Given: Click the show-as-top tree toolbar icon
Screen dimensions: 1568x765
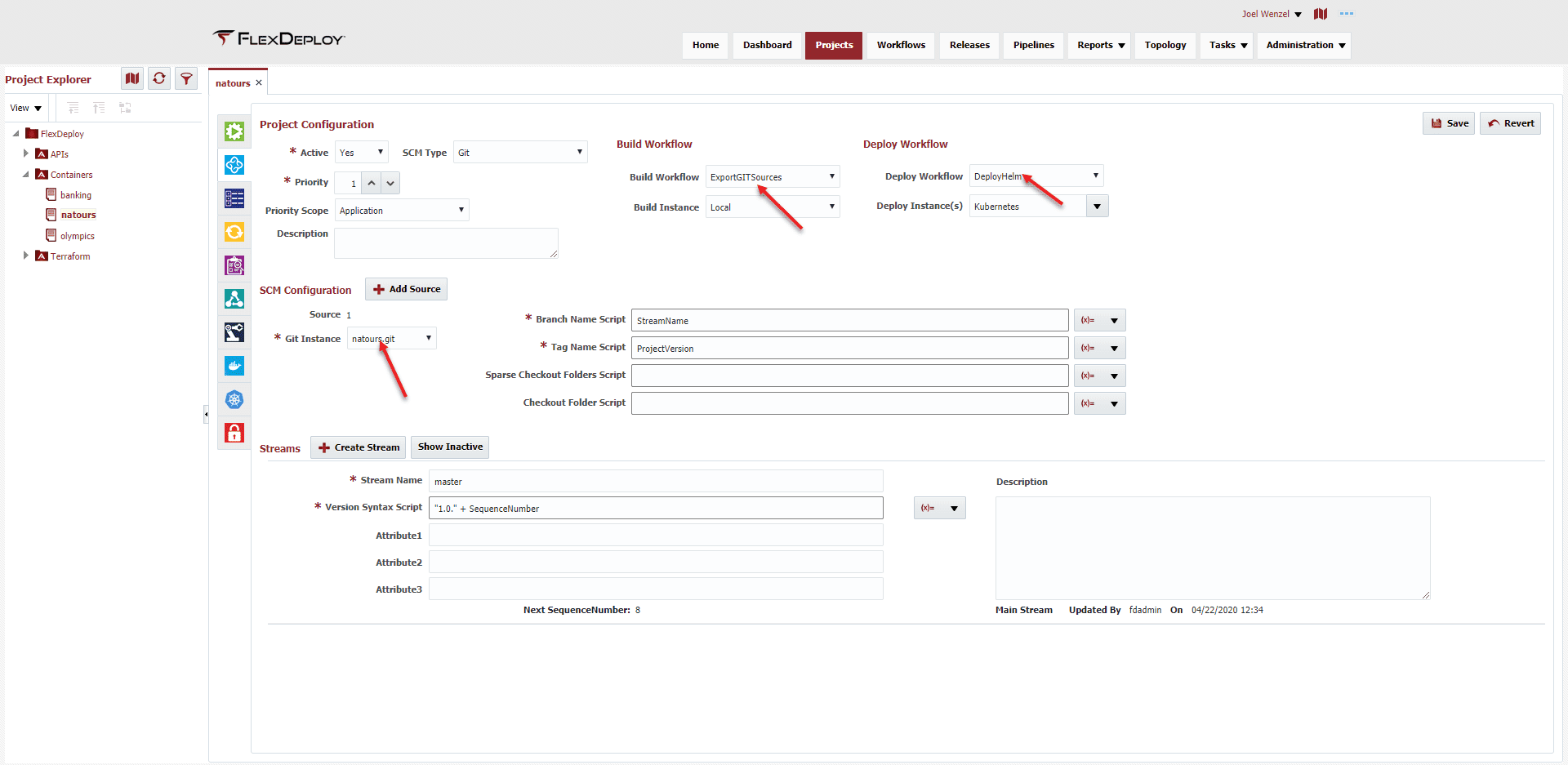Looking at the screenshot, I should click(x=125, y=108).
